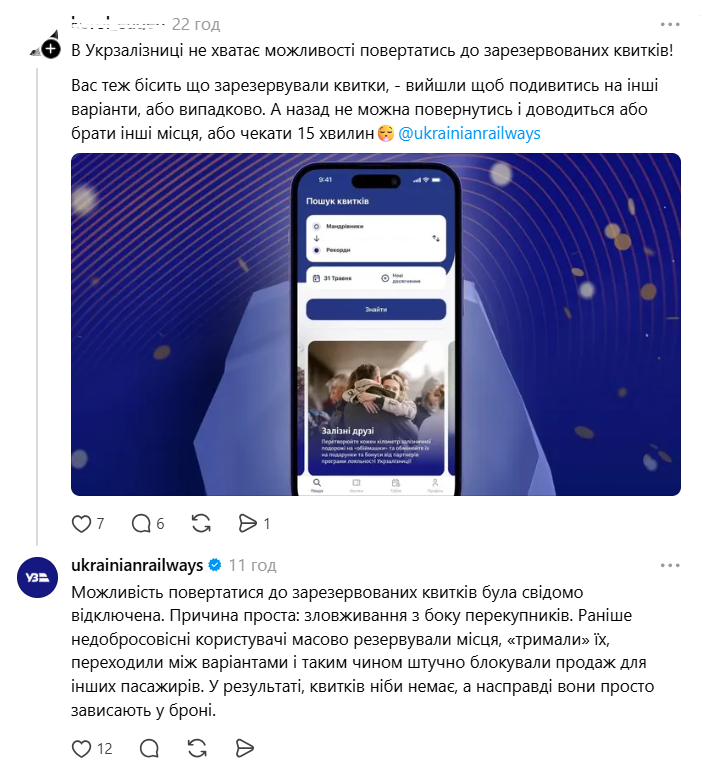The image size is (701, 773).
Task: Open the more options menu on the first post
Action: 670,24
